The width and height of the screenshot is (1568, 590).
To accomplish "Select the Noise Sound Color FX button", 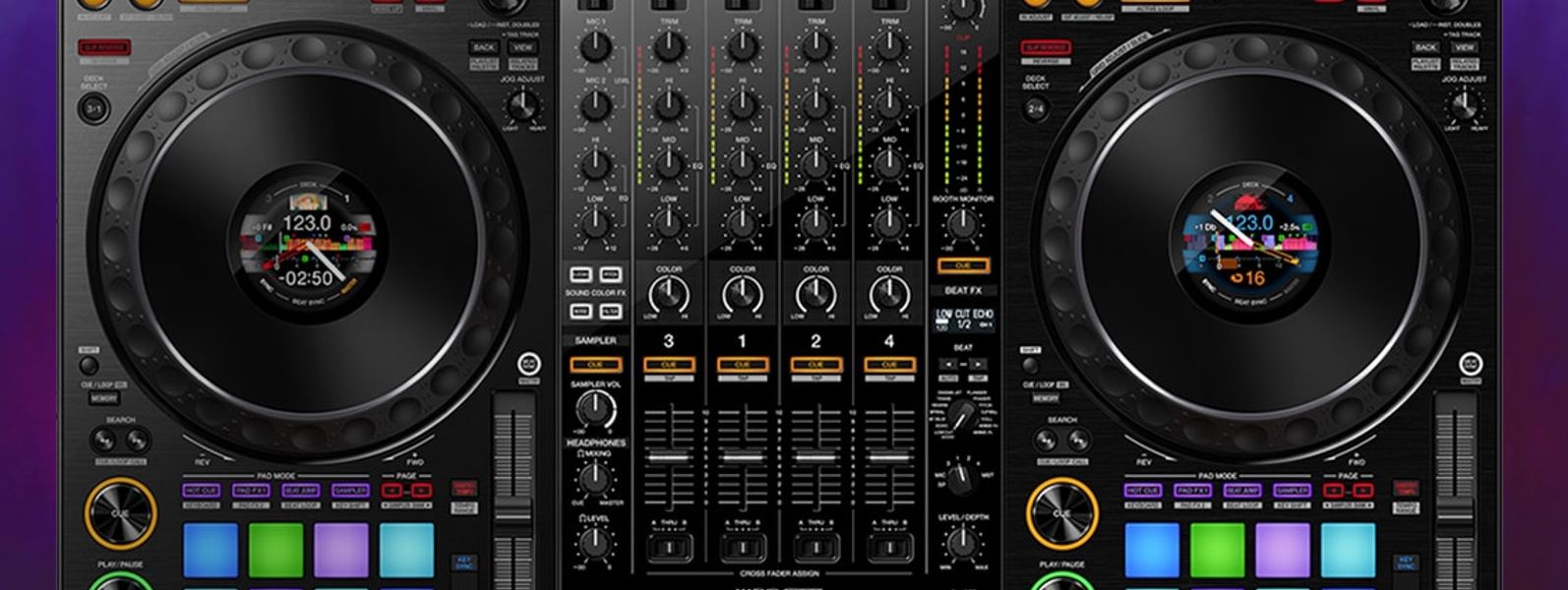I will (x=580, y=312).
